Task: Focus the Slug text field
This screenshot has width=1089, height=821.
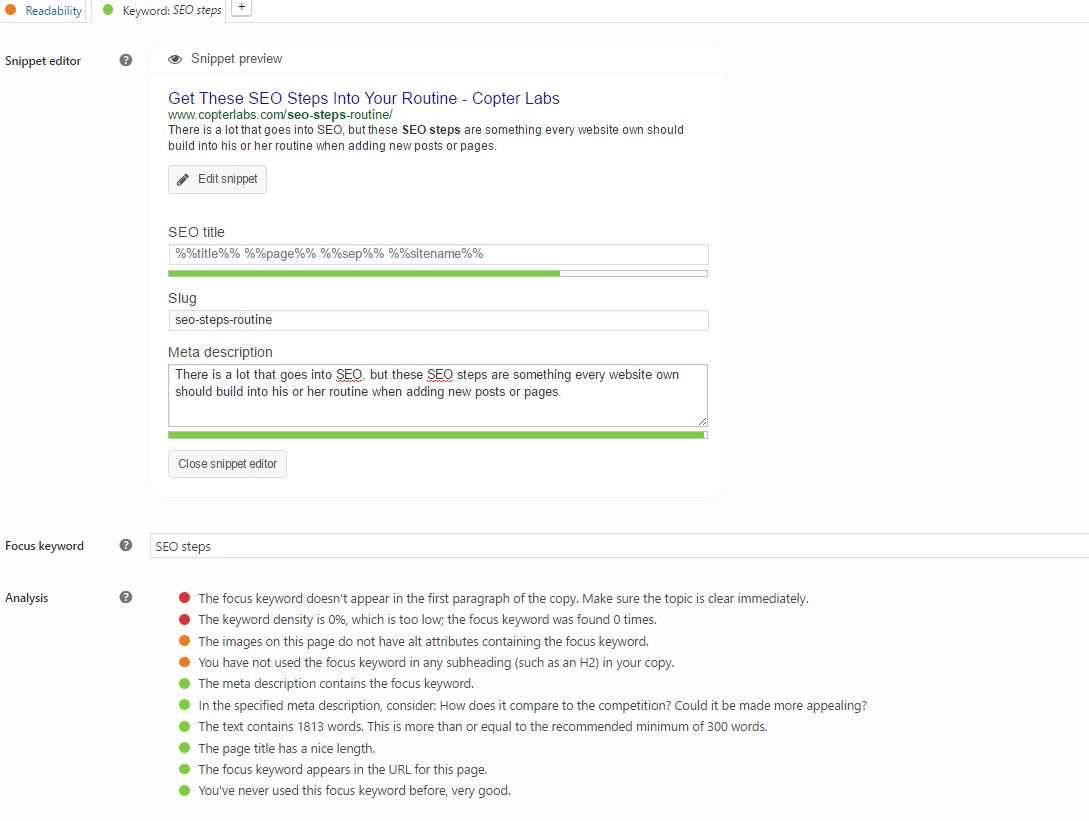Action: click(438, 320)
